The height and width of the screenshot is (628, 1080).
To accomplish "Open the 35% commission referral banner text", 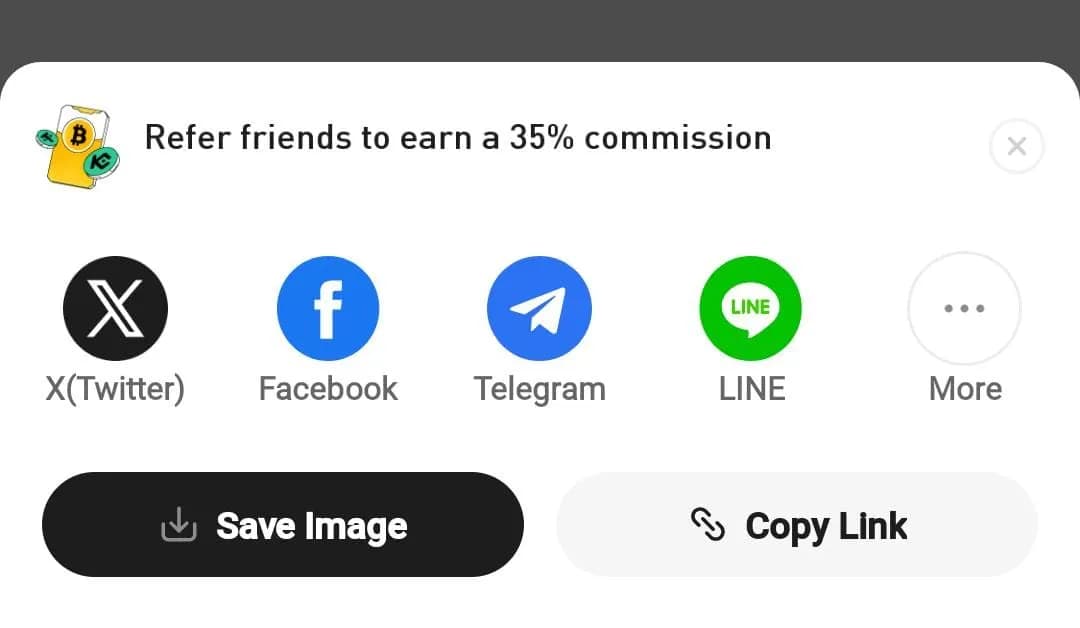I will pyautogui.click(x=458, y=138).
